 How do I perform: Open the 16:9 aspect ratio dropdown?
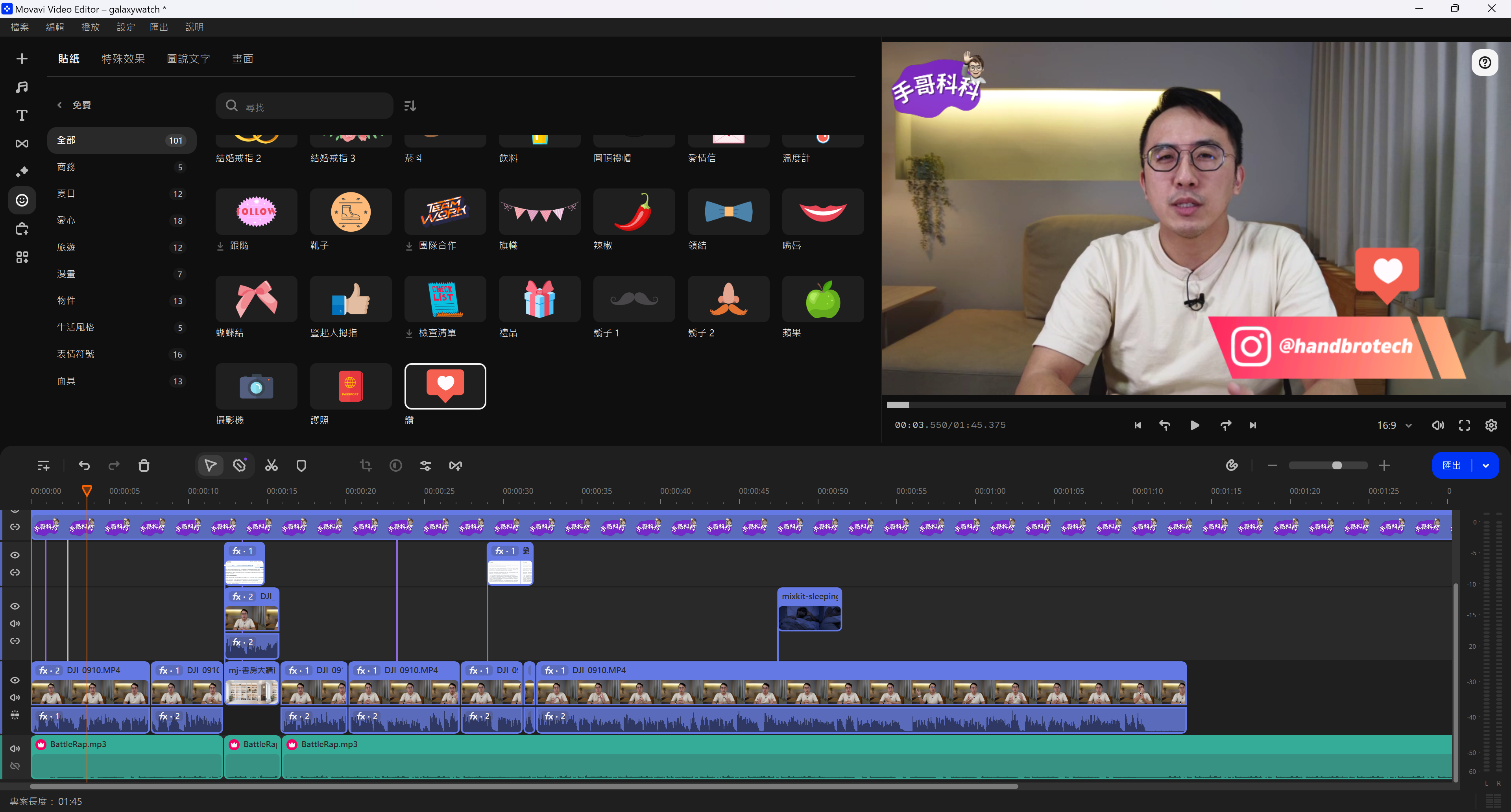[x=1394, y=425]
